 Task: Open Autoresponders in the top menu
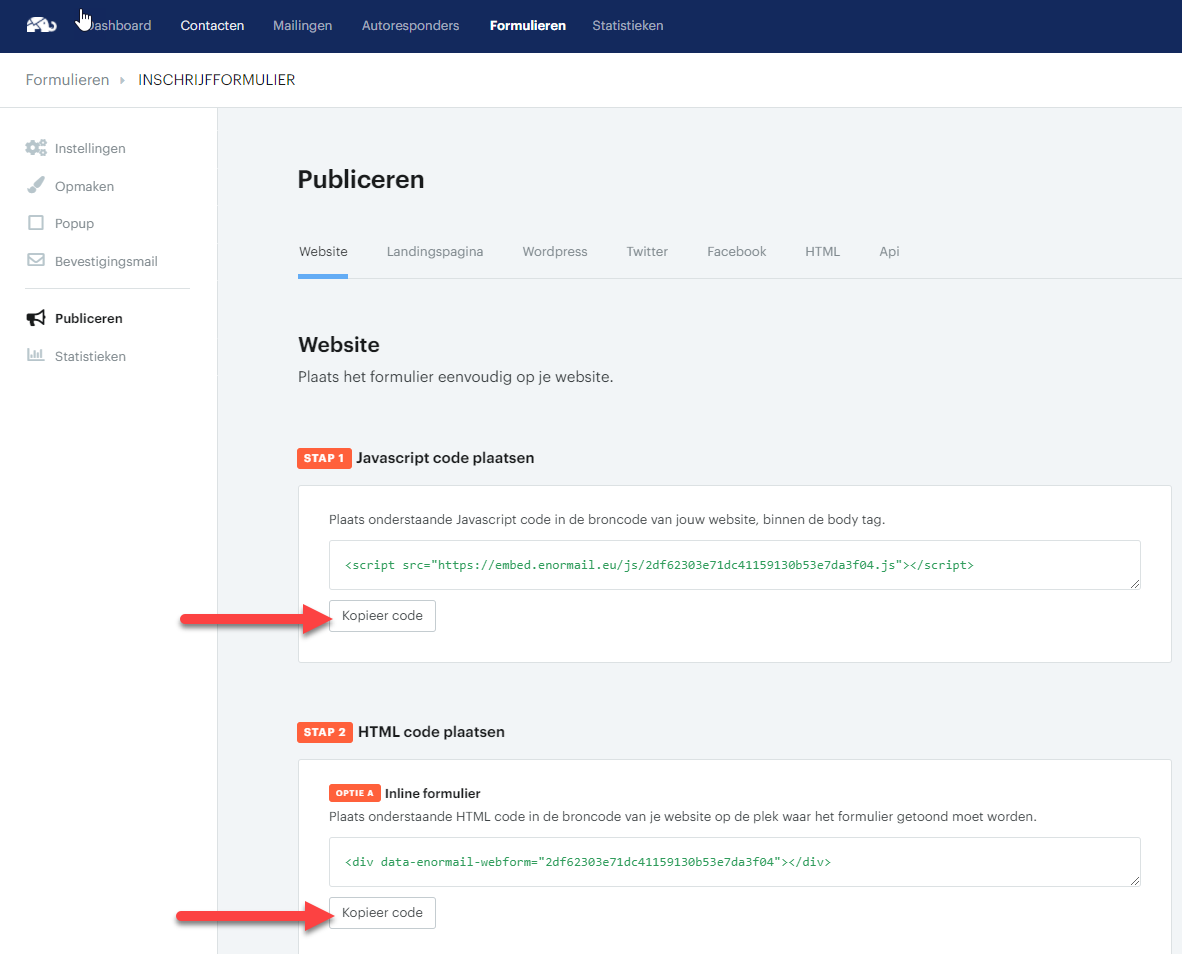pyautogui.click(x=410, y=26)
